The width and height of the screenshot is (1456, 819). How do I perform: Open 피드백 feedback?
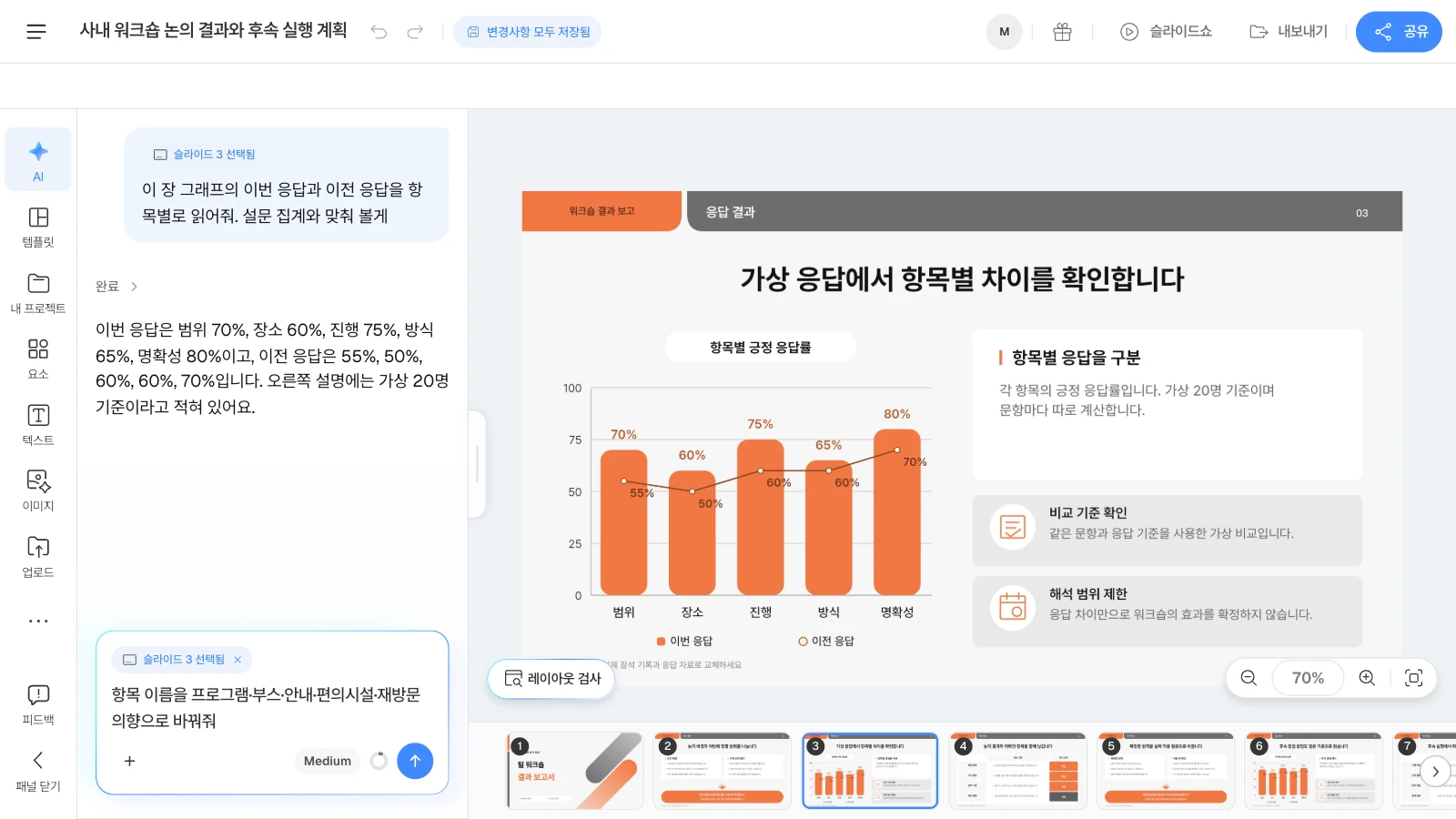[x=38, y=705]
